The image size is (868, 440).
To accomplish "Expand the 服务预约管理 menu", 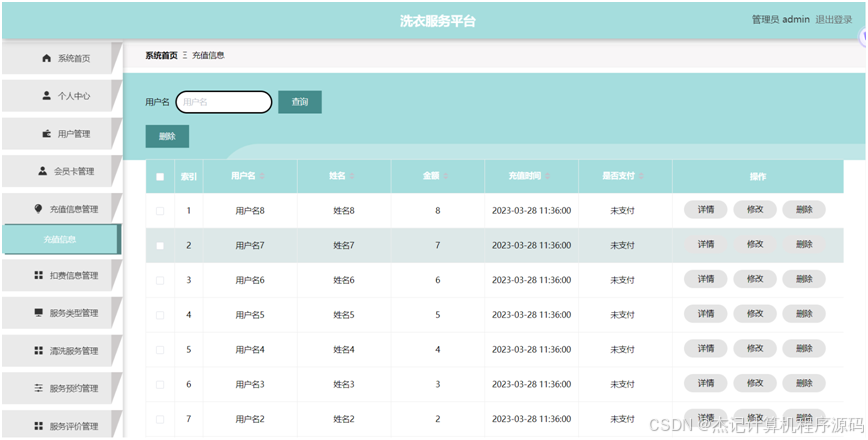I will pyautogui.click(x=61, y=389).
